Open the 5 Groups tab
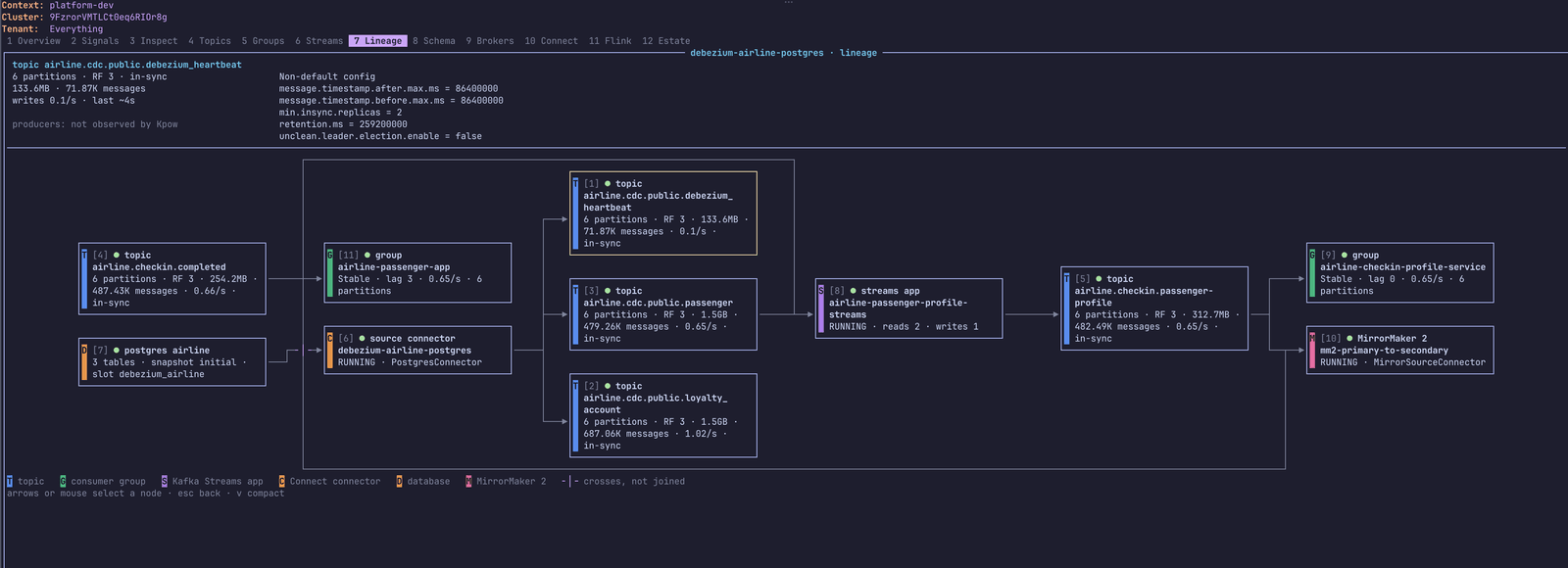The width and height of the screenshot is (1568, 568). point(264,41)
